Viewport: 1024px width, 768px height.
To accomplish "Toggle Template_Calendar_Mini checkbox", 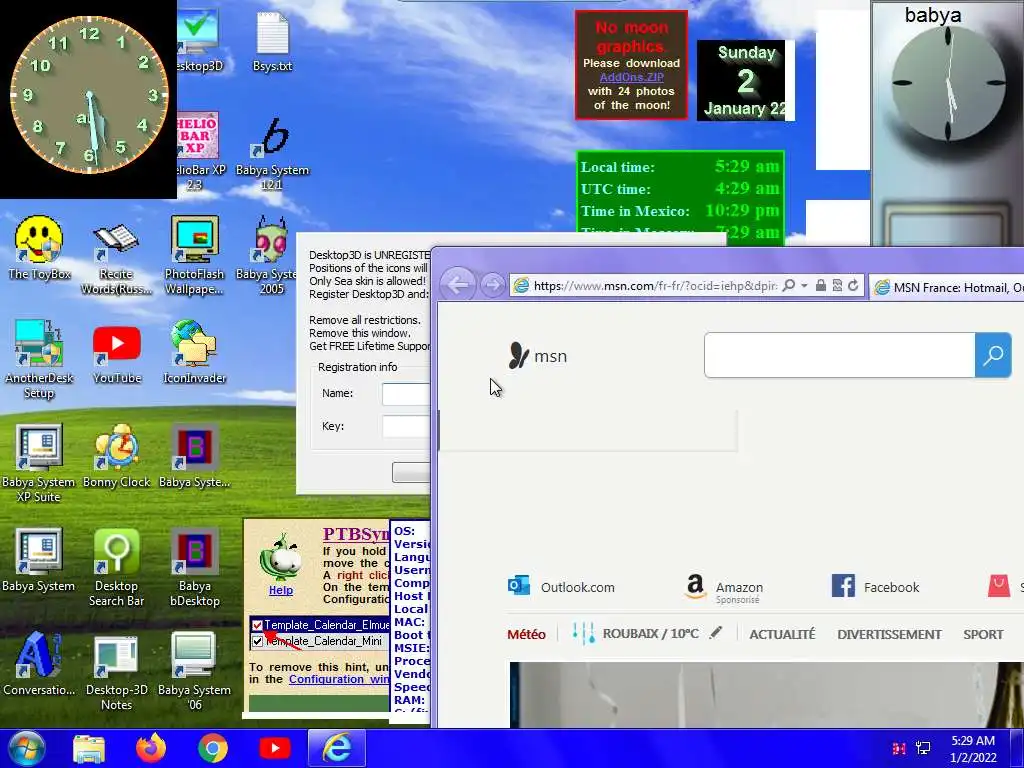I will [257, 641].
